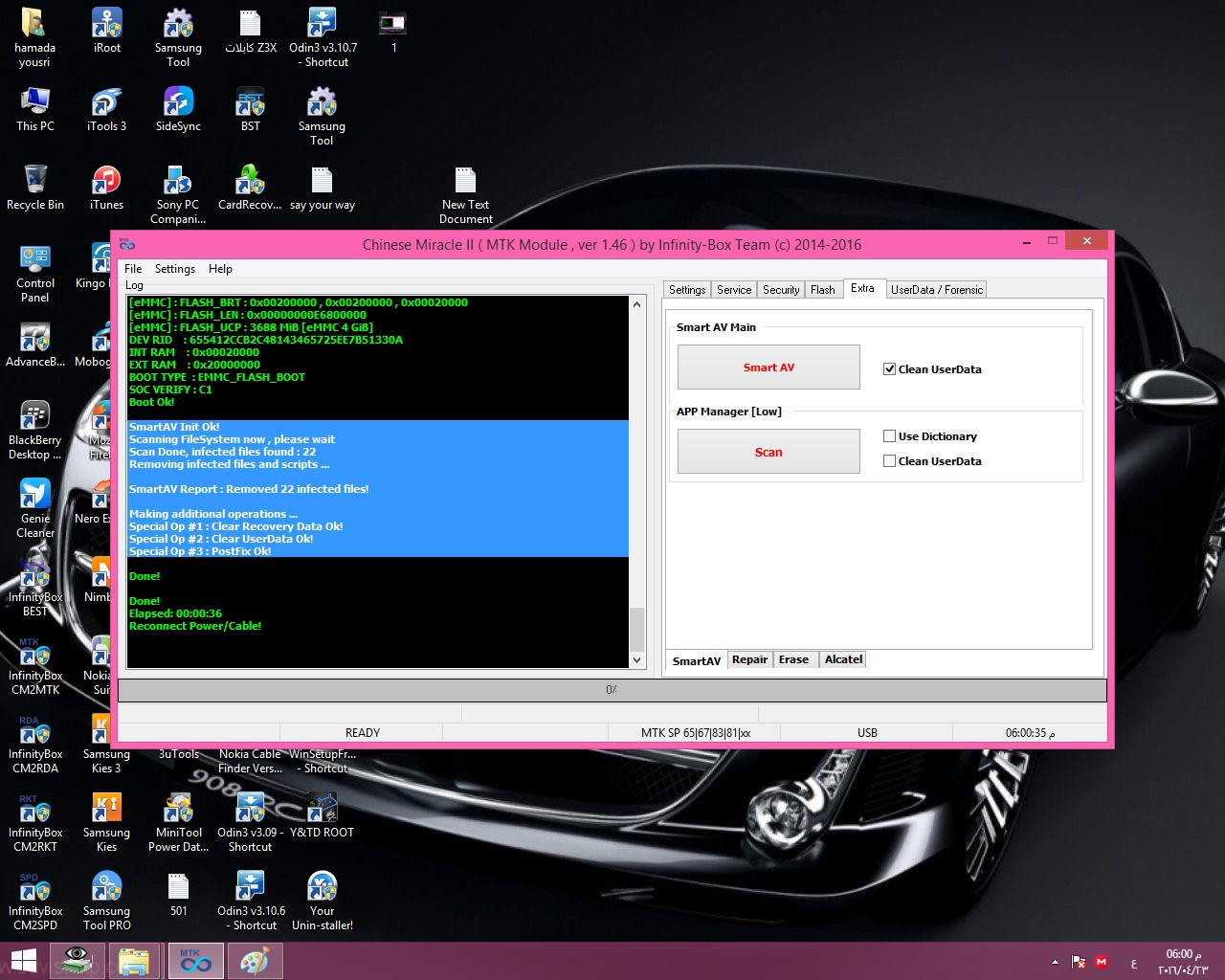The height and width of the screenshot is (980, 1225).
Task: Open Your Unin-staller! desktop icon
Action: point(323,901)
